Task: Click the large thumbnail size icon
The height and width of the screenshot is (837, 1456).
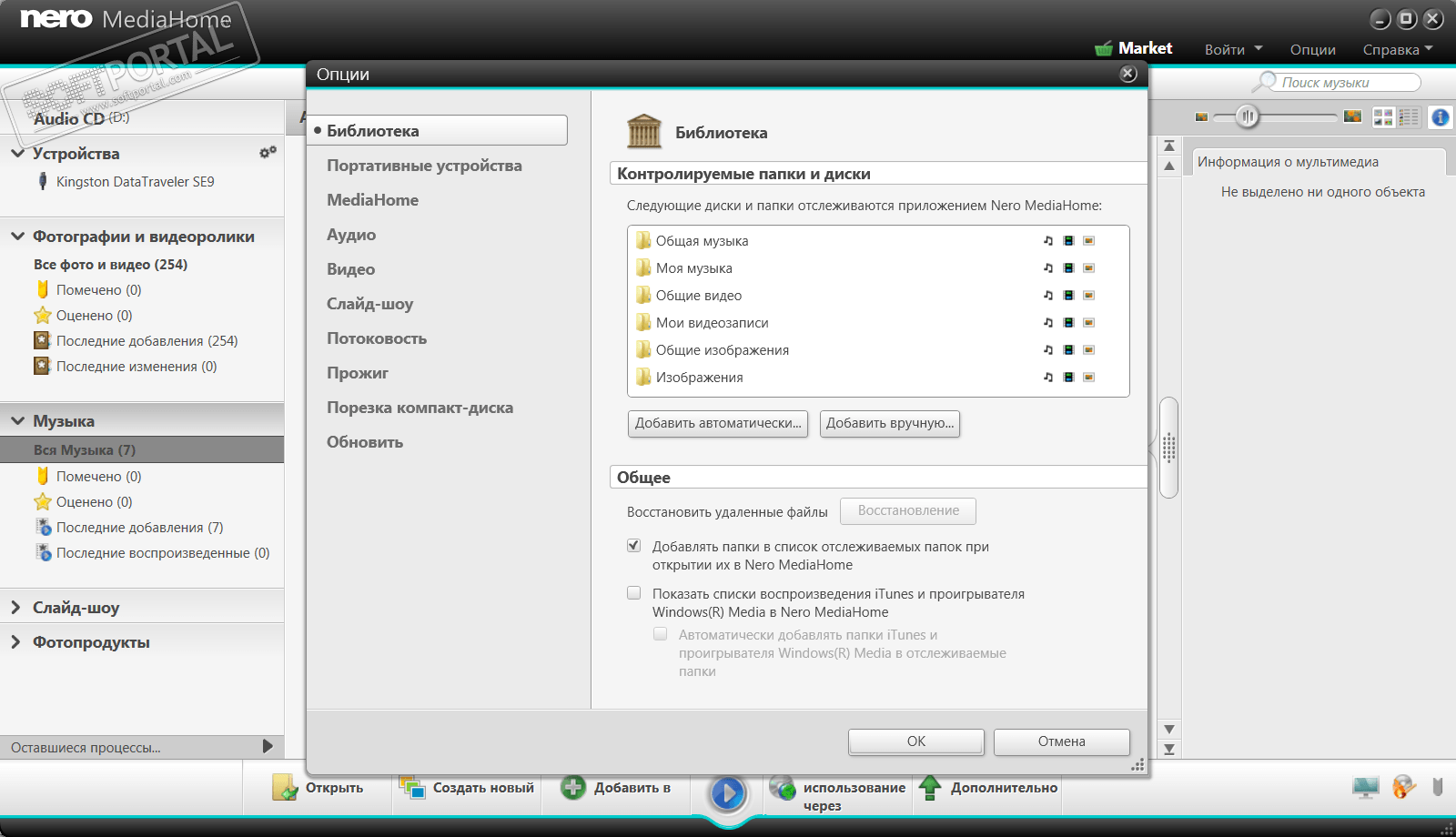Action: pyautogui.click(x=1352, y=116)
